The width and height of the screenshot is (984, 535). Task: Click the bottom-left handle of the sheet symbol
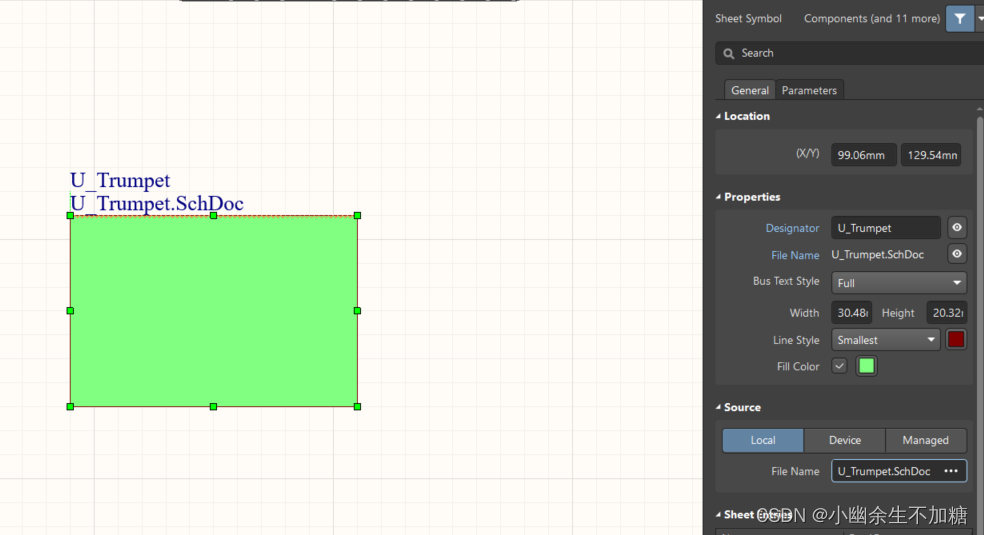click(70, 407)
